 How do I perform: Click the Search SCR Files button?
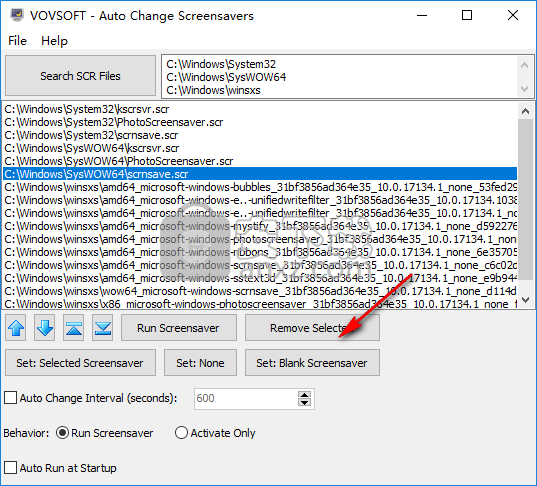[80, 76]
